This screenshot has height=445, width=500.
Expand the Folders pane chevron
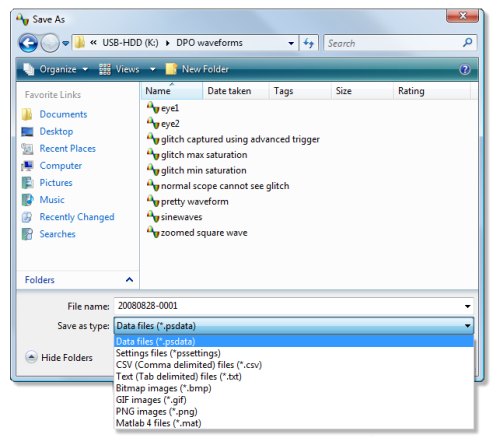coord(129,280)
